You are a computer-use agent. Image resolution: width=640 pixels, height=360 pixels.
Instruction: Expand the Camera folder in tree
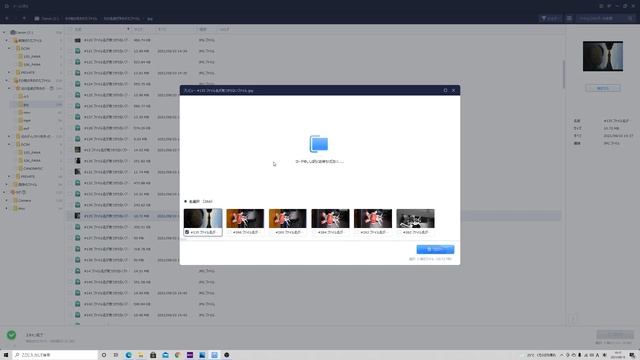[x=7, y=200]
